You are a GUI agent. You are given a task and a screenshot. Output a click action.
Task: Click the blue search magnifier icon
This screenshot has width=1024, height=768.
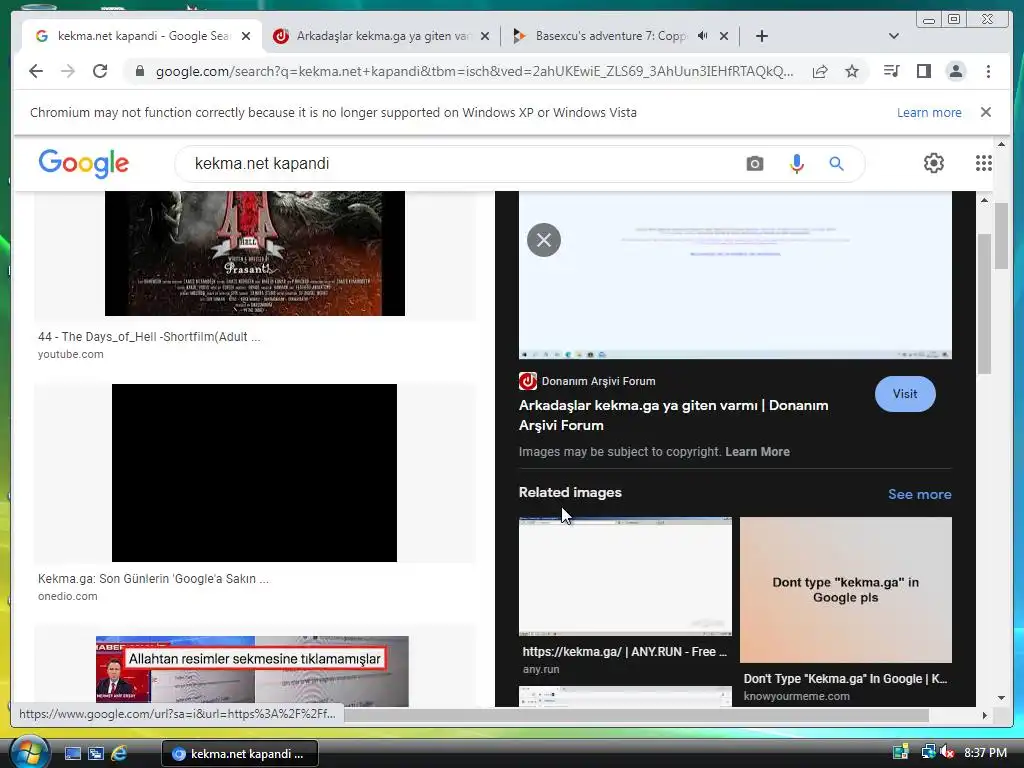coord(837,163)
